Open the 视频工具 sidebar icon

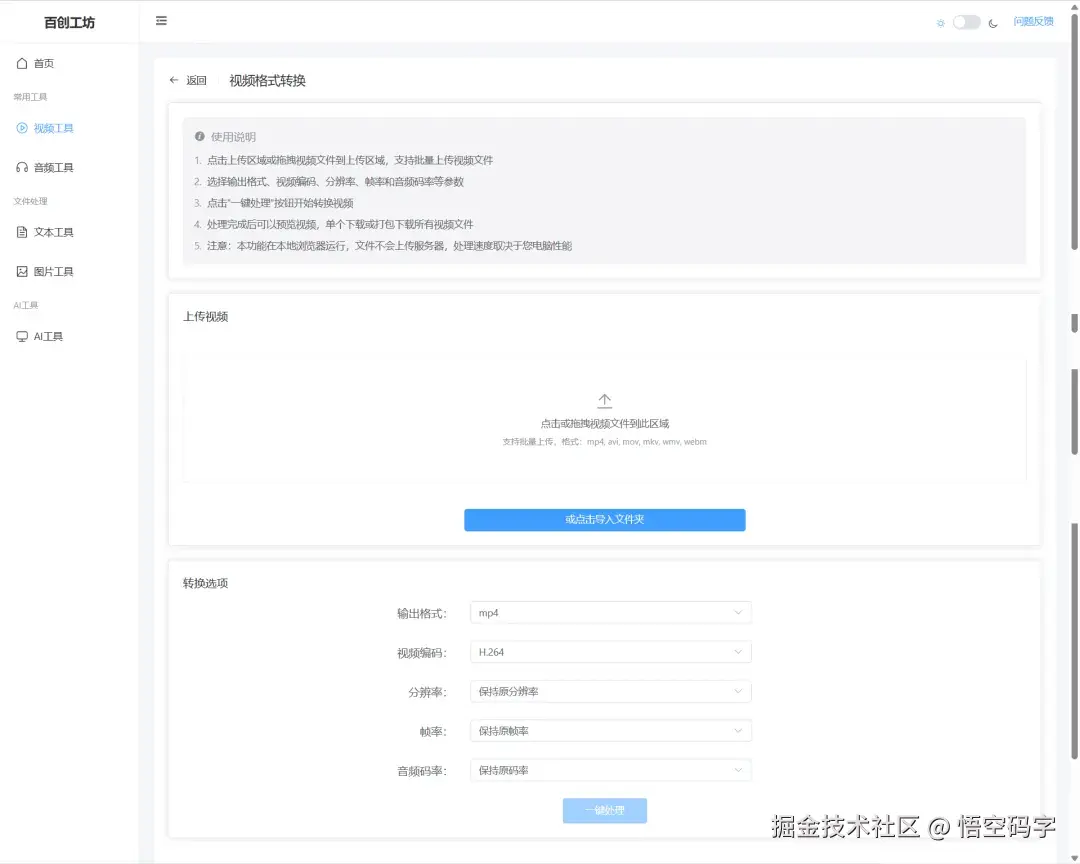24,128
